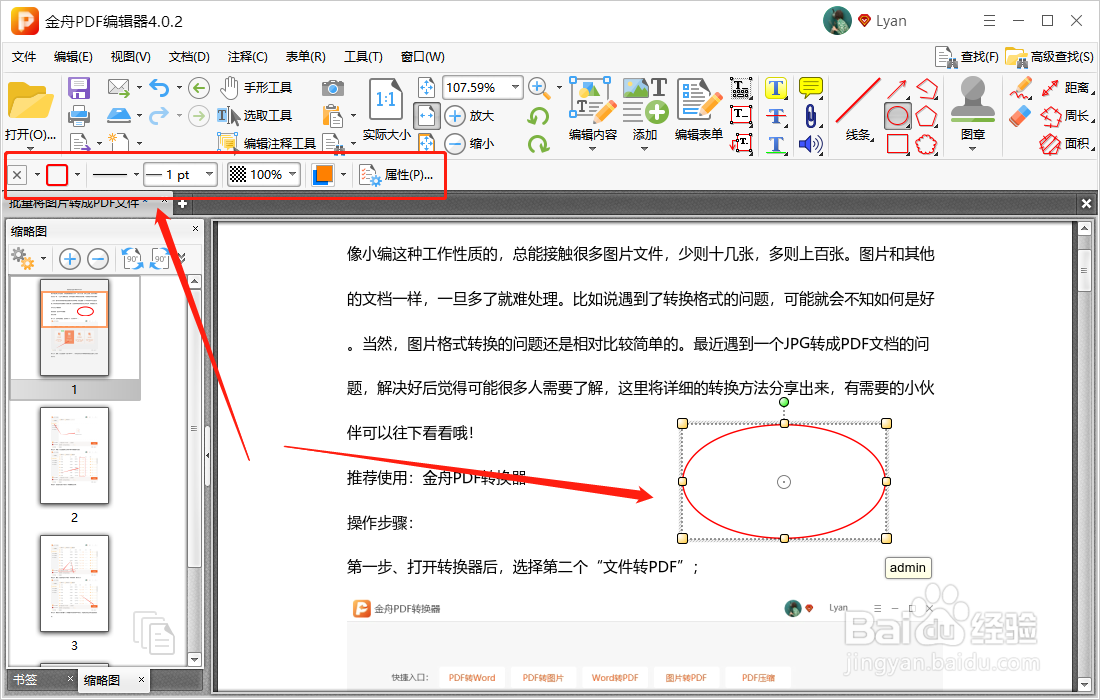Toggle the selected Ellipse shape tool
1100x700 pixels.
pyautogui.click(x=898, y=116)
